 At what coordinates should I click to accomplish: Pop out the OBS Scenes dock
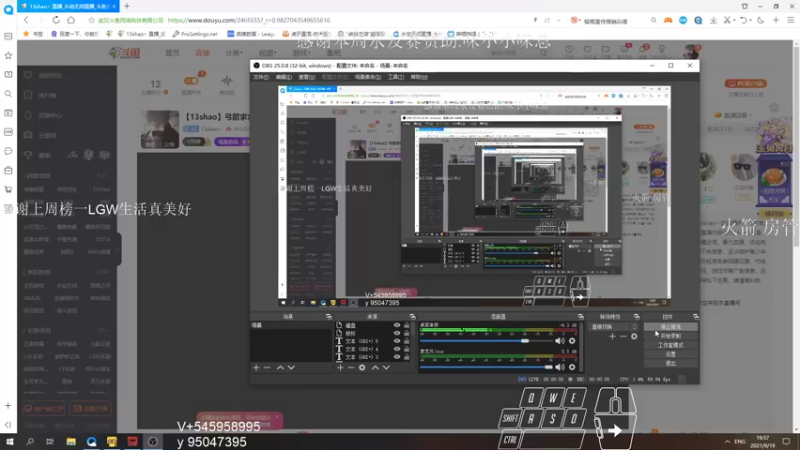click(329, 317)
